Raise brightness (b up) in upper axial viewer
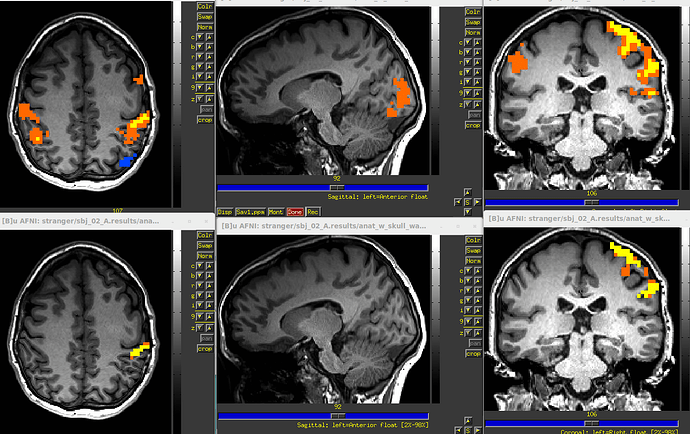 209,47
